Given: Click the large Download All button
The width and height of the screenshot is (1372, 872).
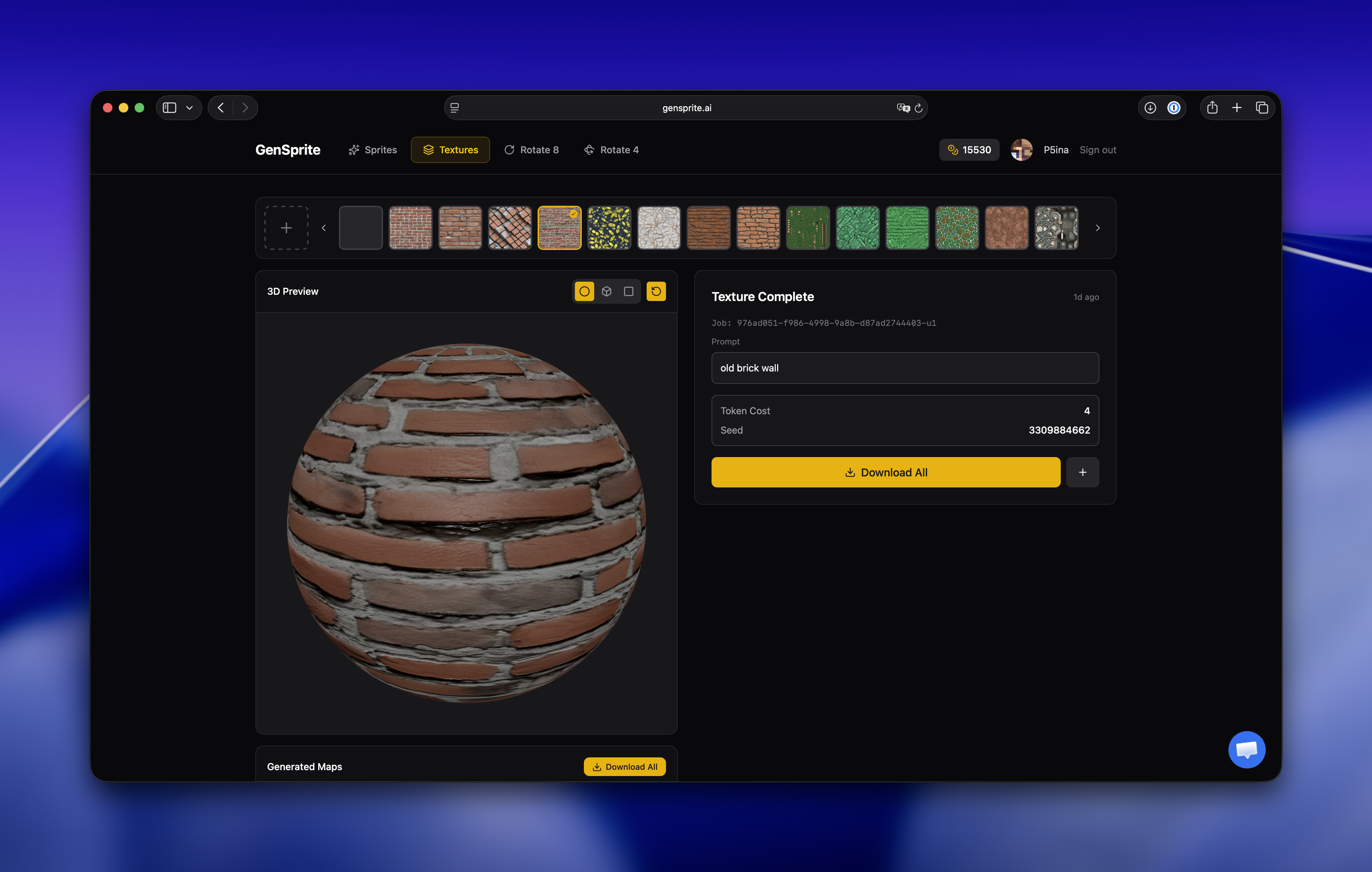Looking at the screenshot, I should (x=885, y=472).
